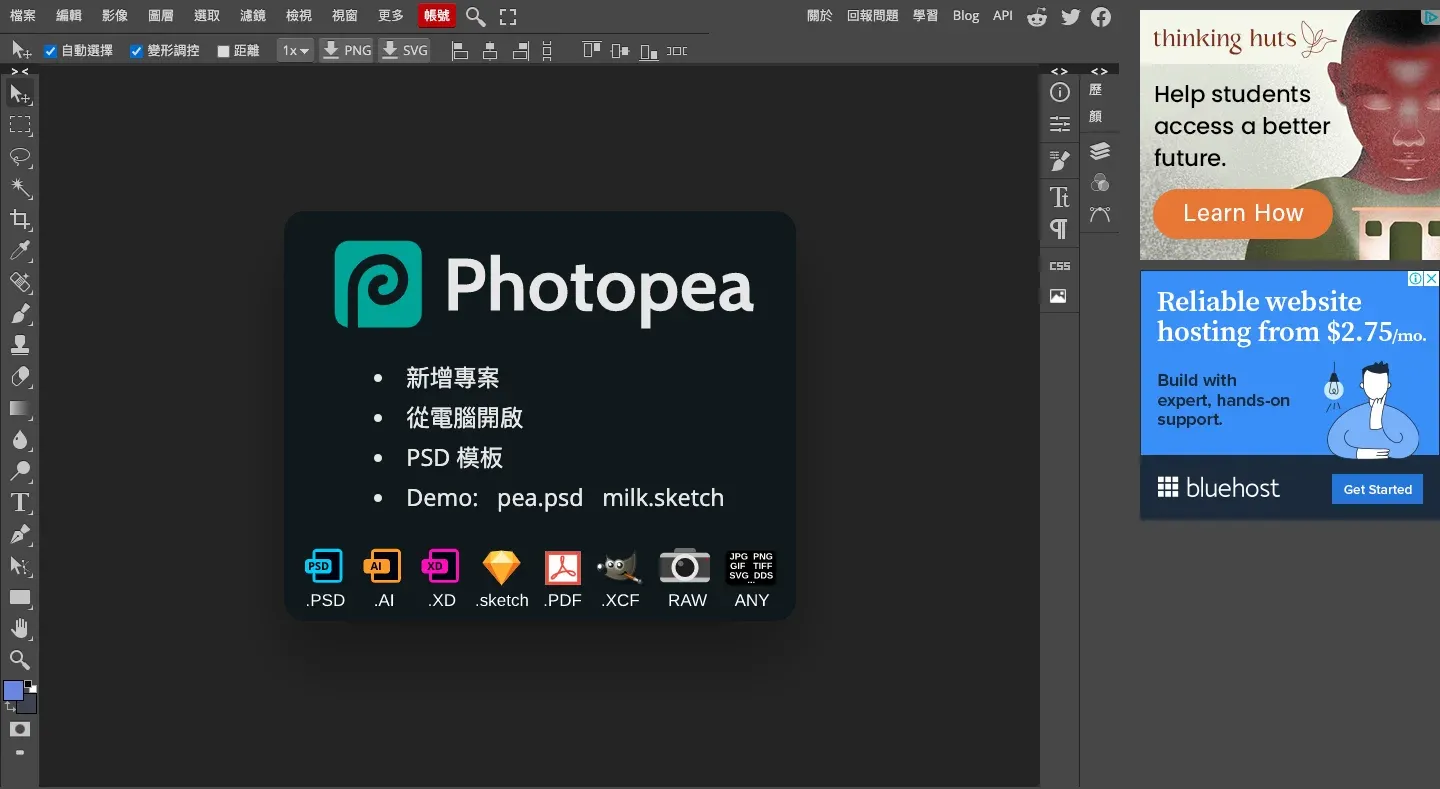Click 新增專案 to create new project
The image size is (1440, 789).
[x=452, y=378]
